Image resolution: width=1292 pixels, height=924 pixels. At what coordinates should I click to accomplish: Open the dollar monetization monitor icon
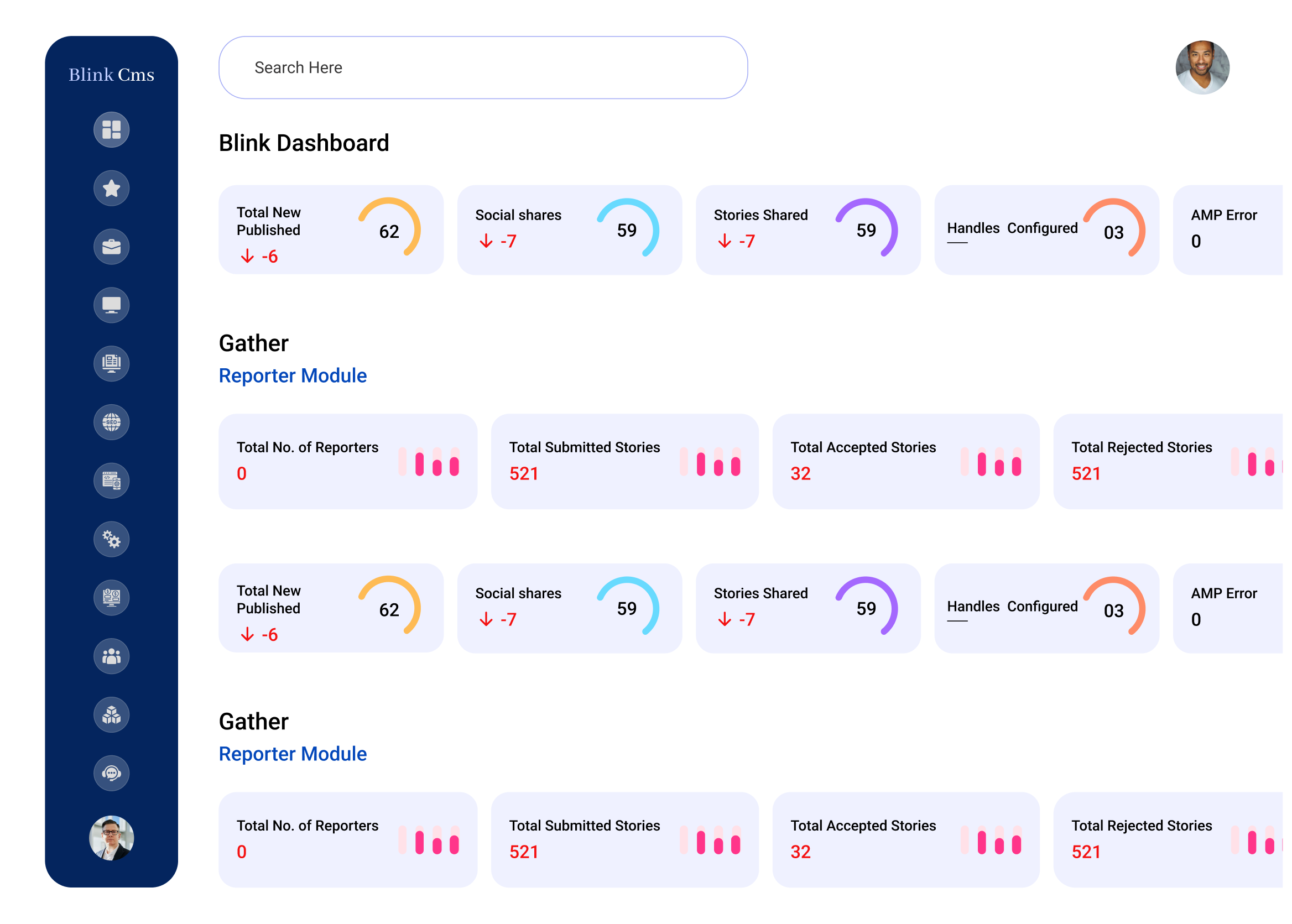(112, 597)
